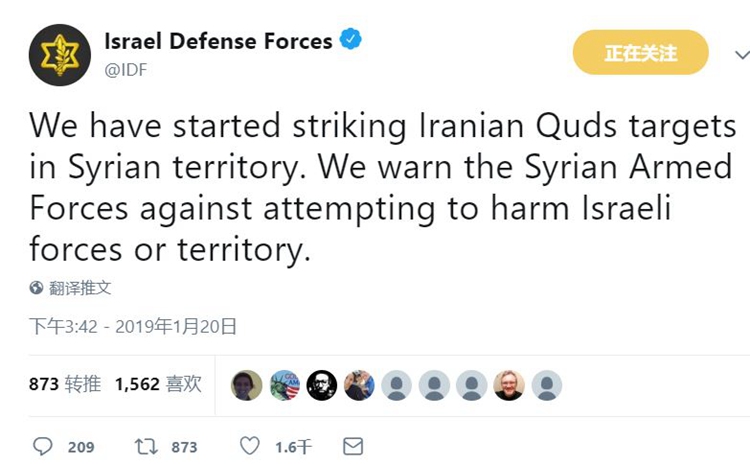Like the tweet with the heart icon
The width and height of the screenshot is (750, 464).
tap(250, 446)
